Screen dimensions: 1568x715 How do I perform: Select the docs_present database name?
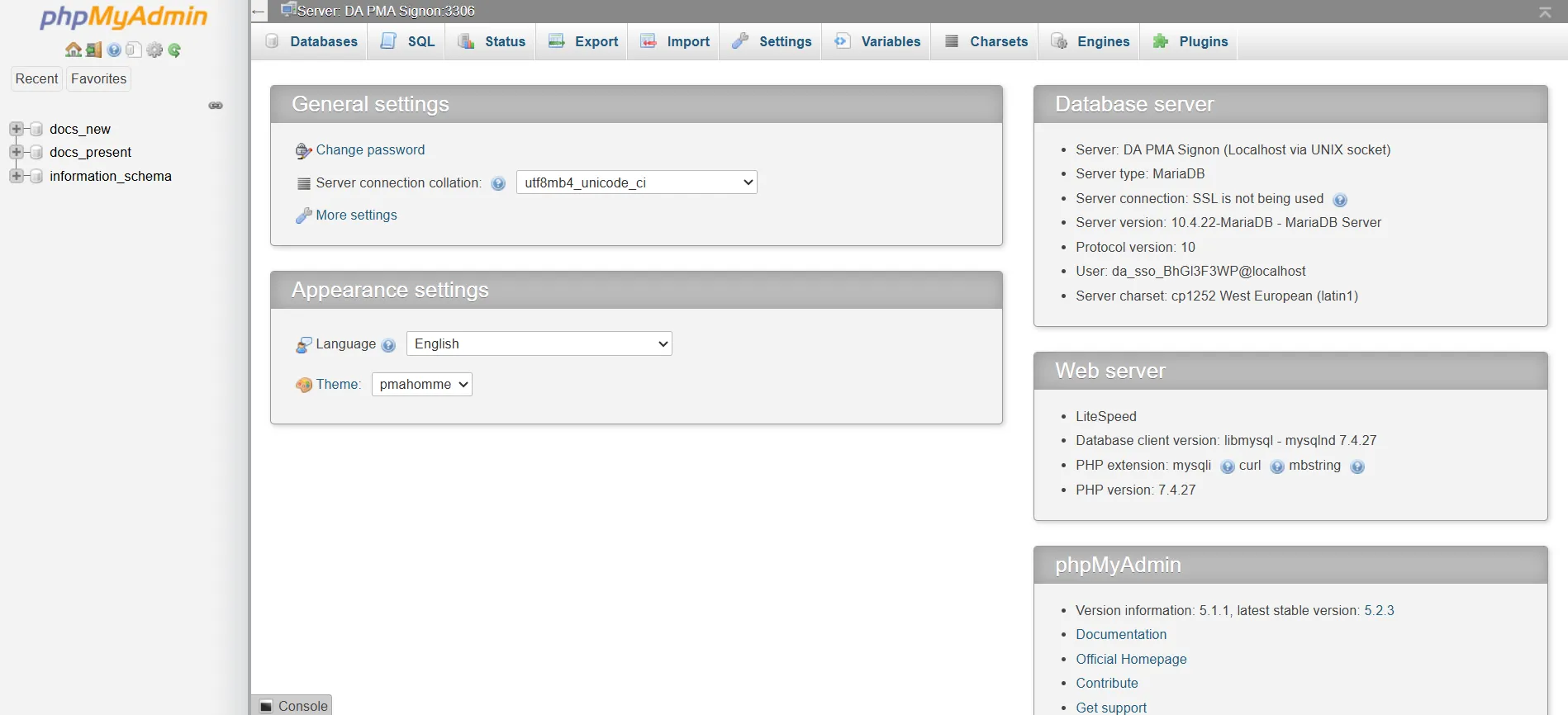(x=91, y=153)
